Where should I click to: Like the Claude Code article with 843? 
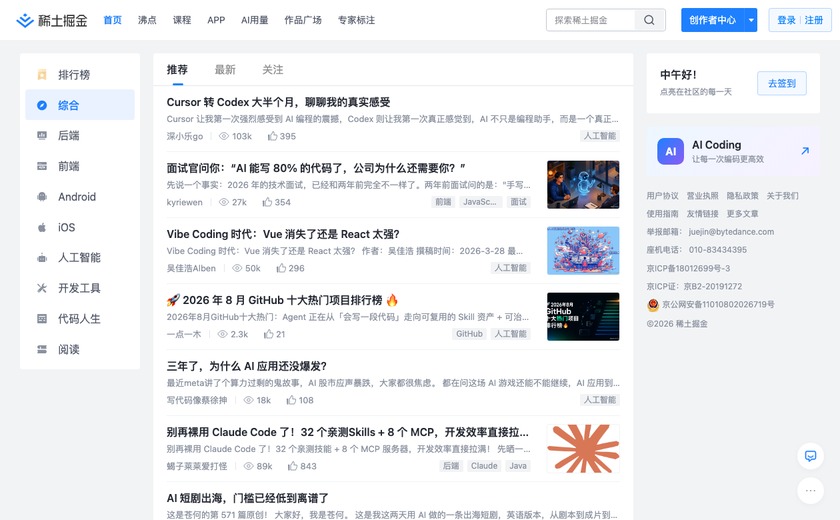[292, 466]
